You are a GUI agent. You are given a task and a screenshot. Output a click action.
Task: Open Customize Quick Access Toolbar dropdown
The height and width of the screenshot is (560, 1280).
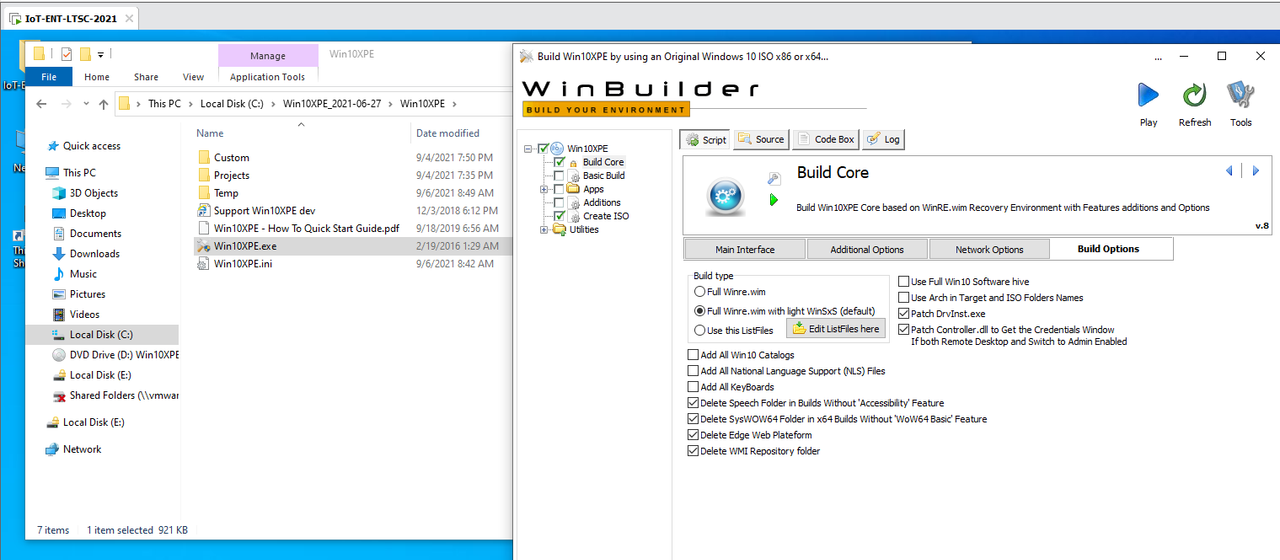(x=101, y=54)
